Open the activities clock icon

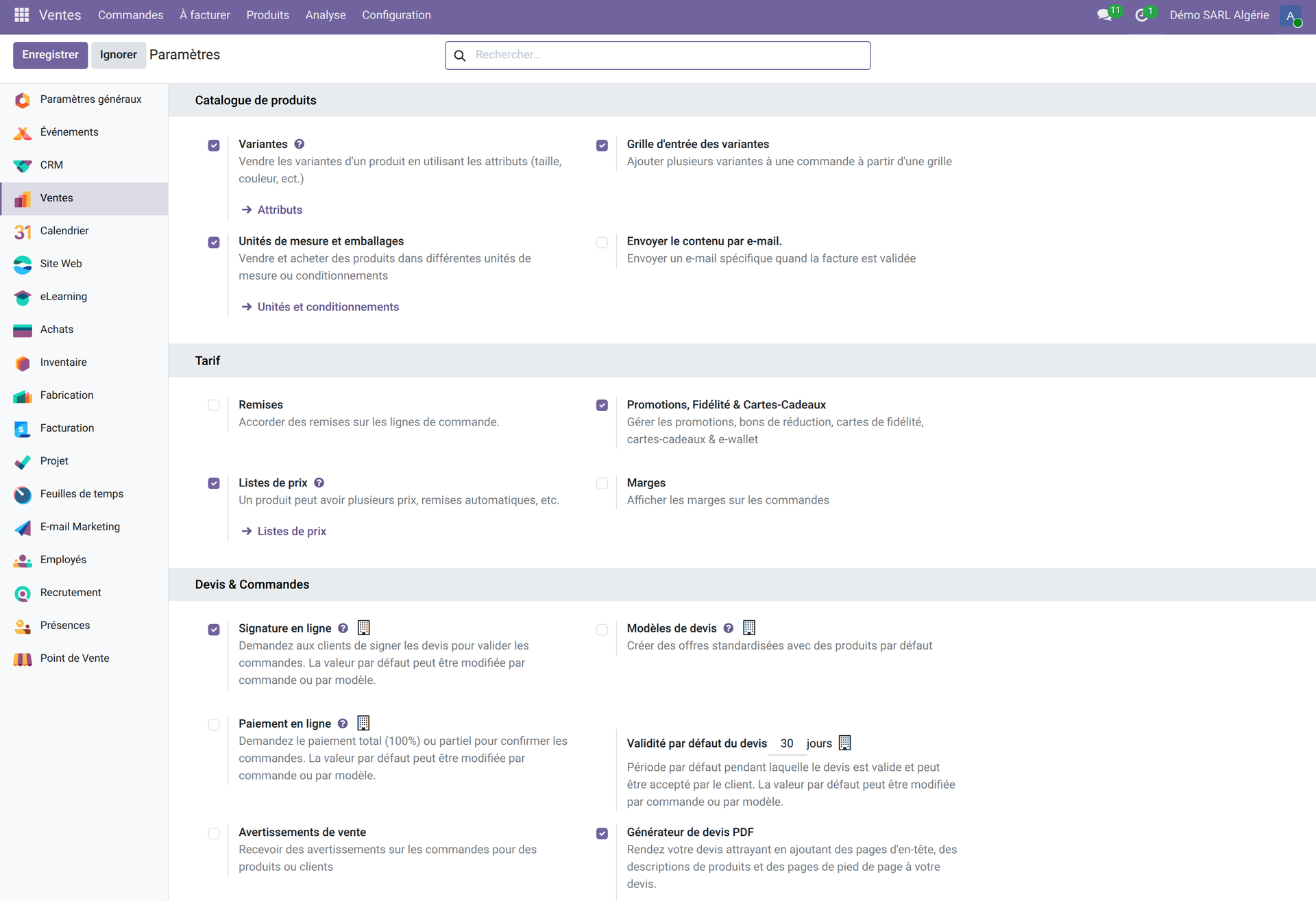coord(1142,15)
